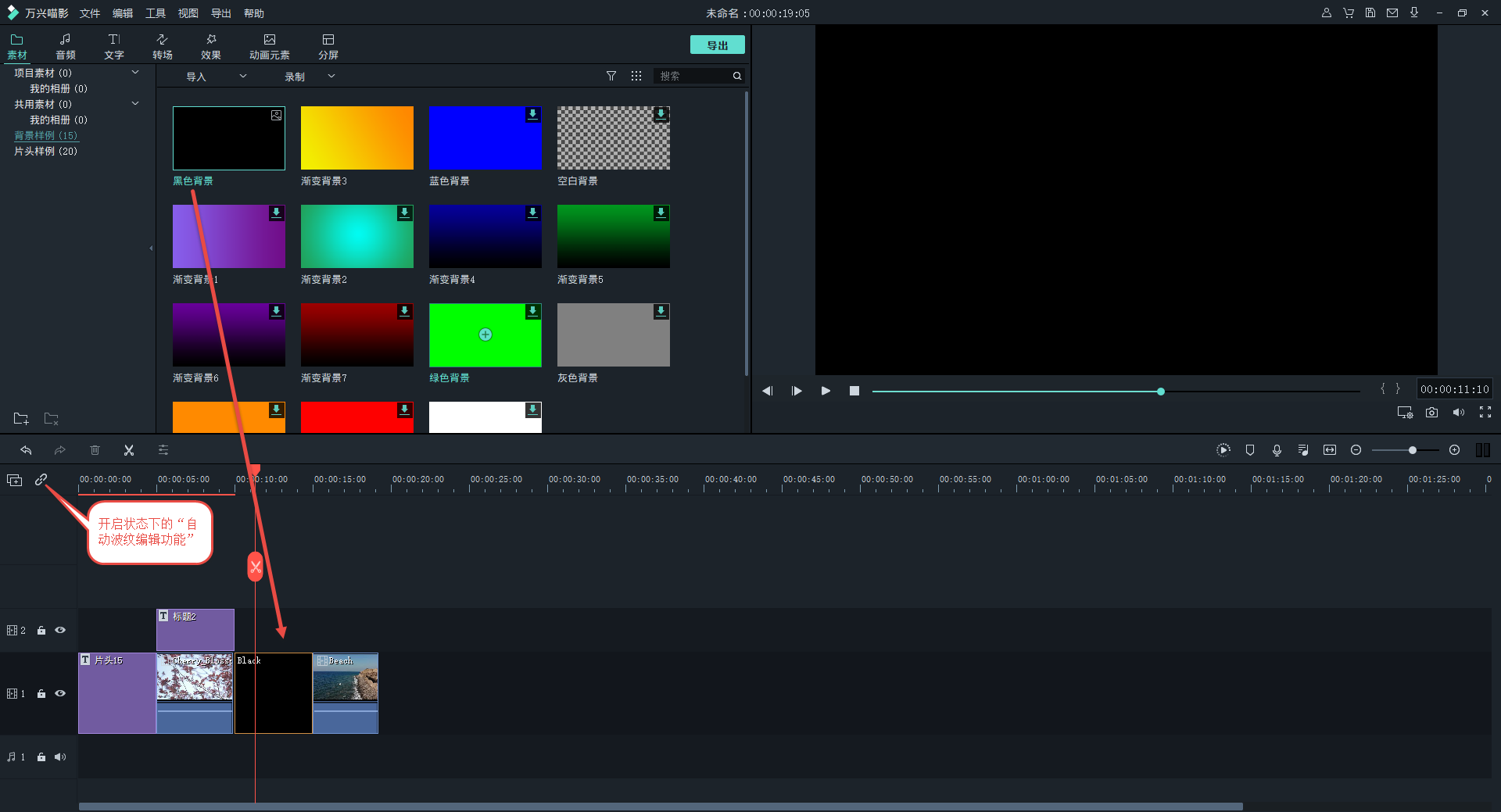Click the filter icon in media library
This screenshot has width=1501, height=812.
[x=611, y=76]
